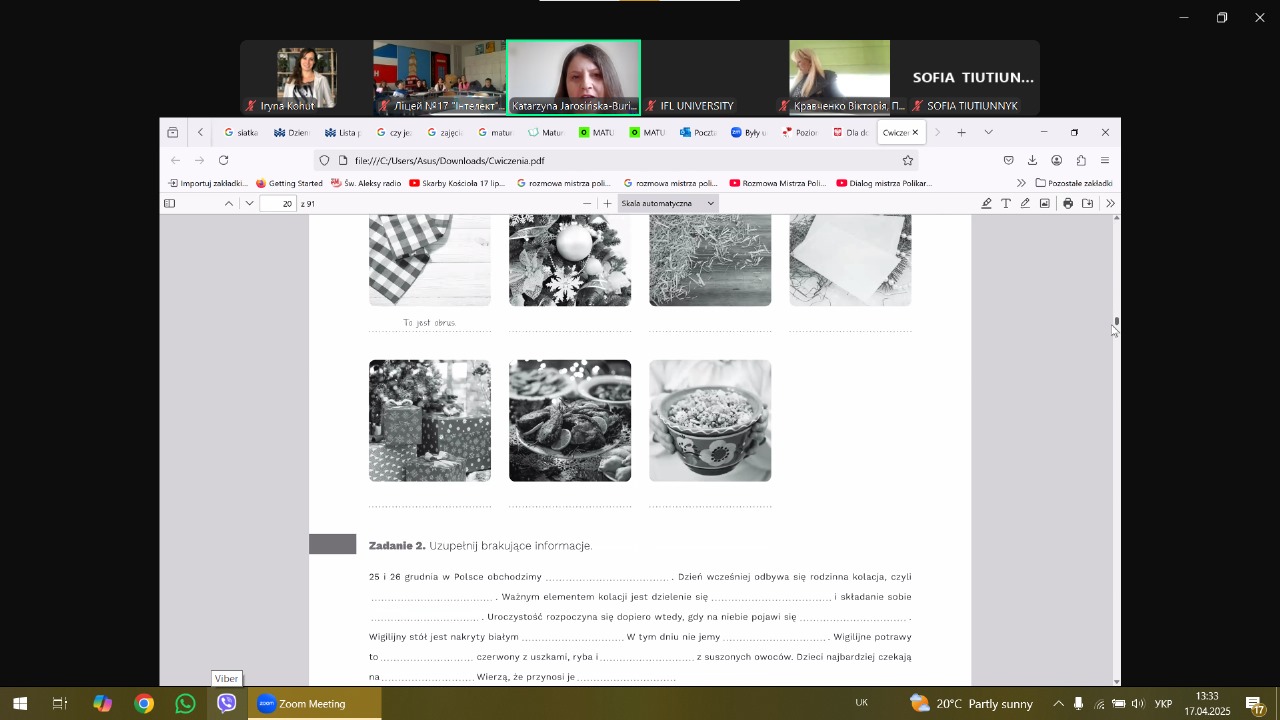
Task: Open Chrome from taskbar
Action: click(x=144, y=703)
